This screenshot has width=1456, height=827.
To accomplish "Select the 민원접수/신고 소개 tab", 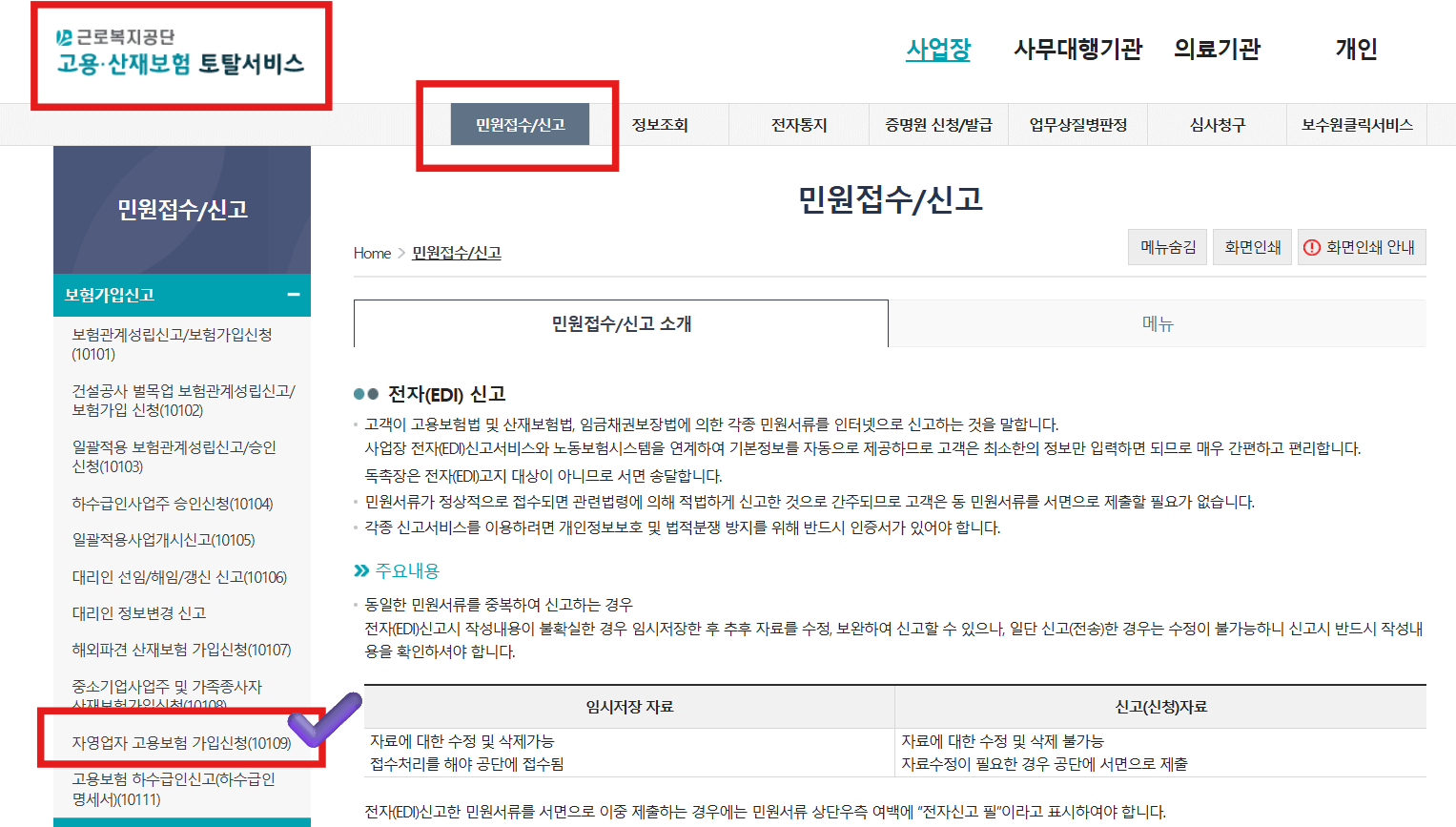I will (x=620, y=323).
